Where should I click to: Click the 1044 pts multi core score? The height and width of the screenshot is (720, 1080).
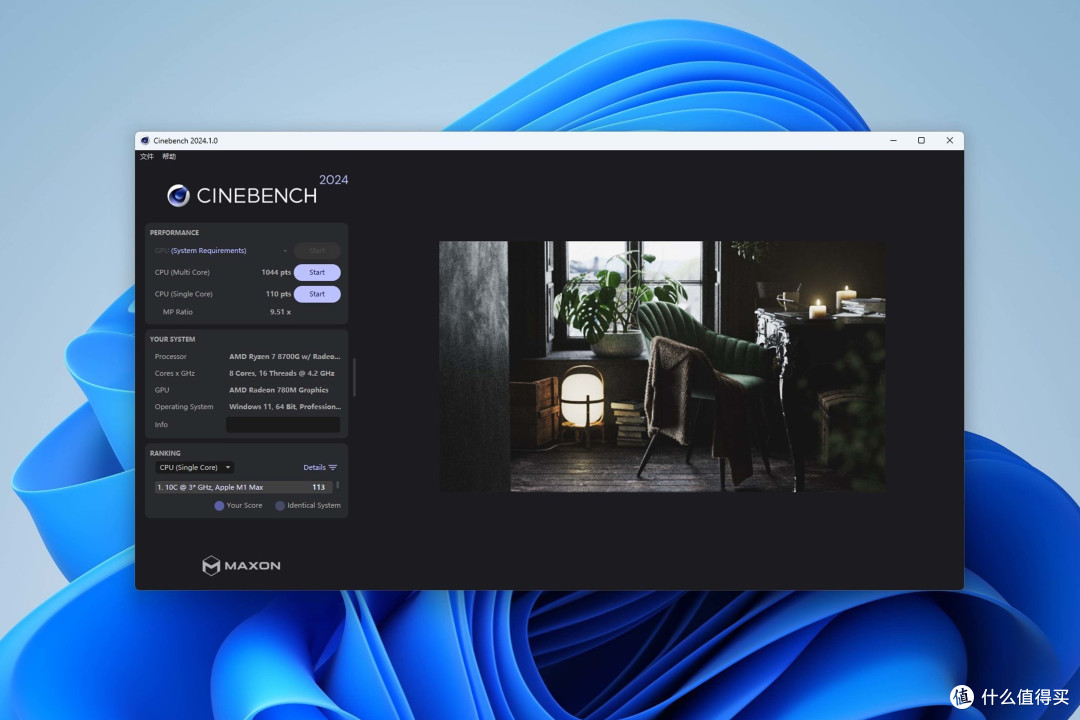(x=276, y=272)
